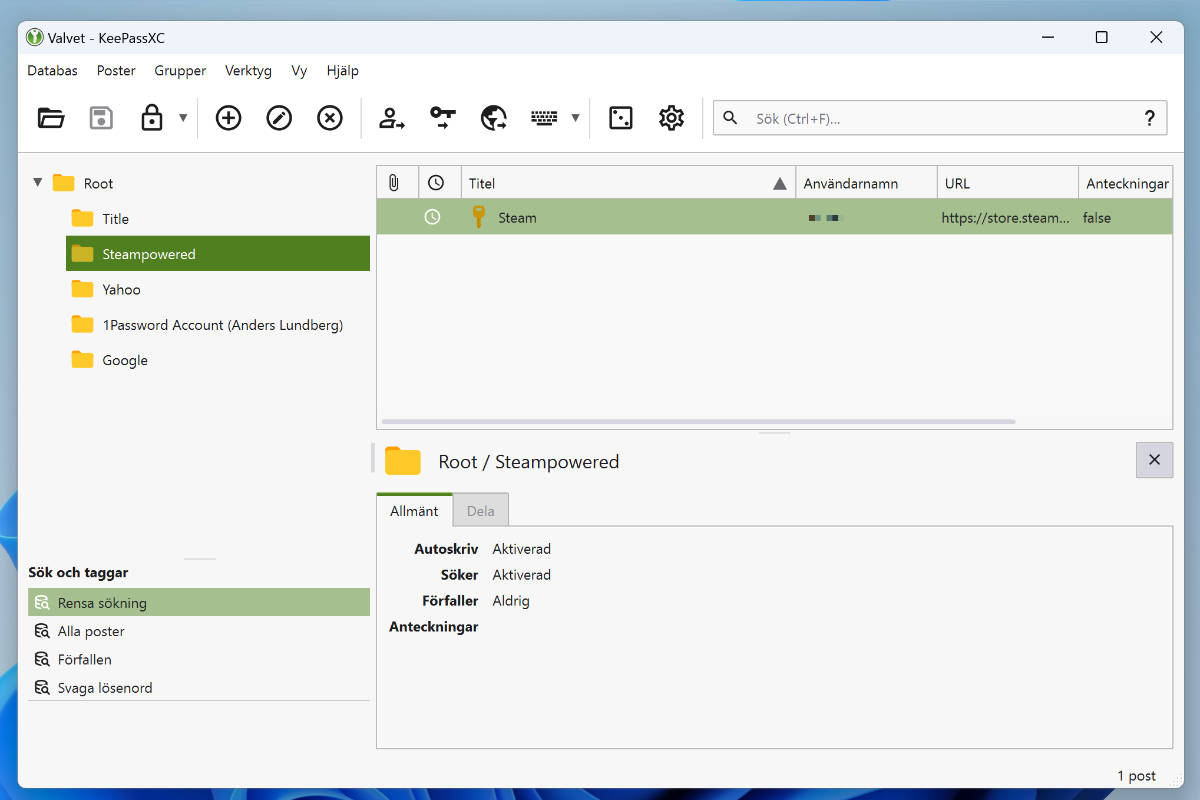Switch to the Dela tab

pyautogui.click(x=481, y=511)
